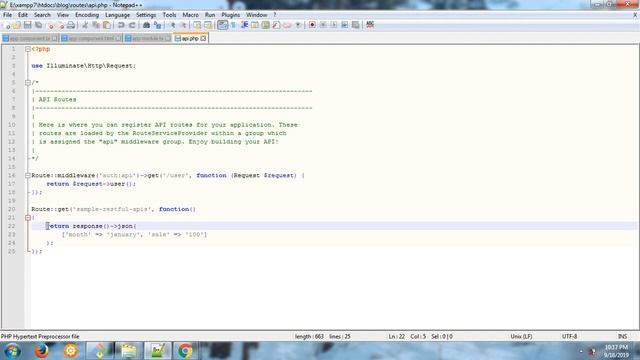The height and width of the screenshot is (360, 640).
Task: Open the Macro menu
Action: point(190,15)
